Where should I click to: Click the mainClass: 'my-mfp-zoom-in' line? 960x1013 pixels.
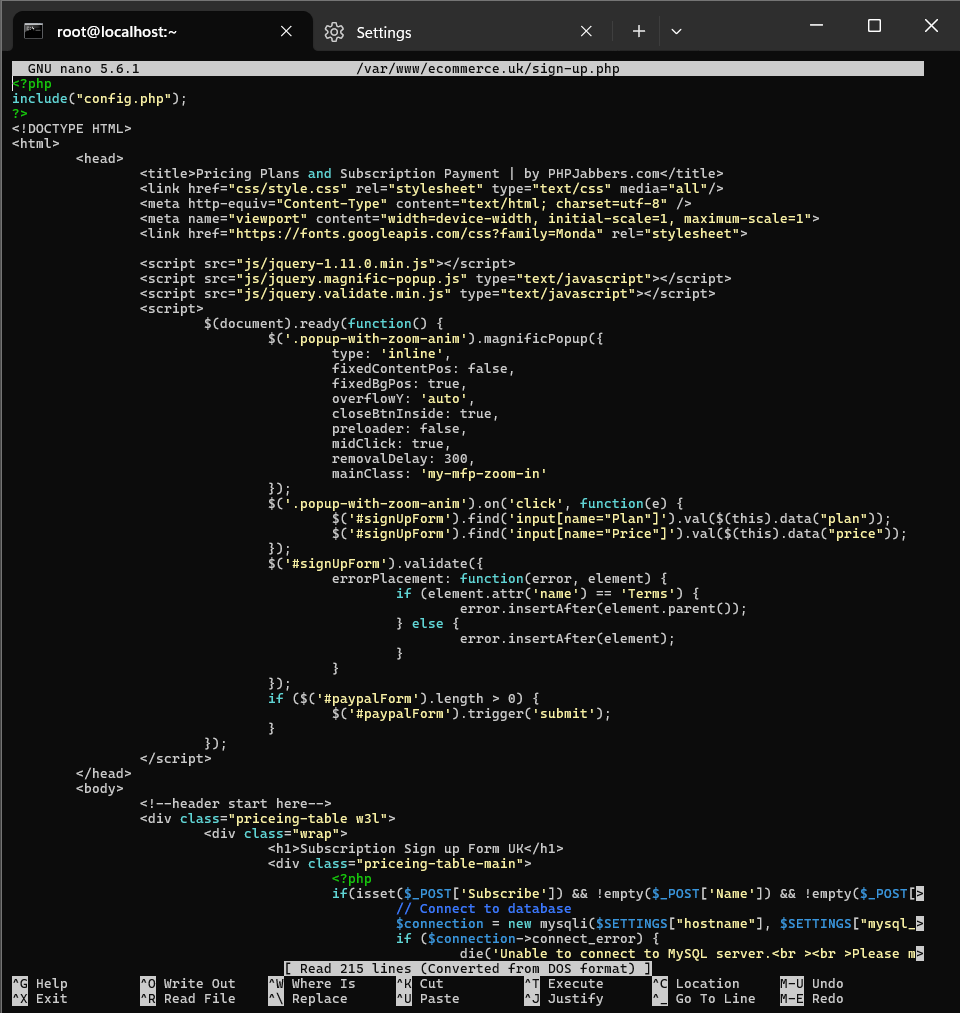coord(439,474)
